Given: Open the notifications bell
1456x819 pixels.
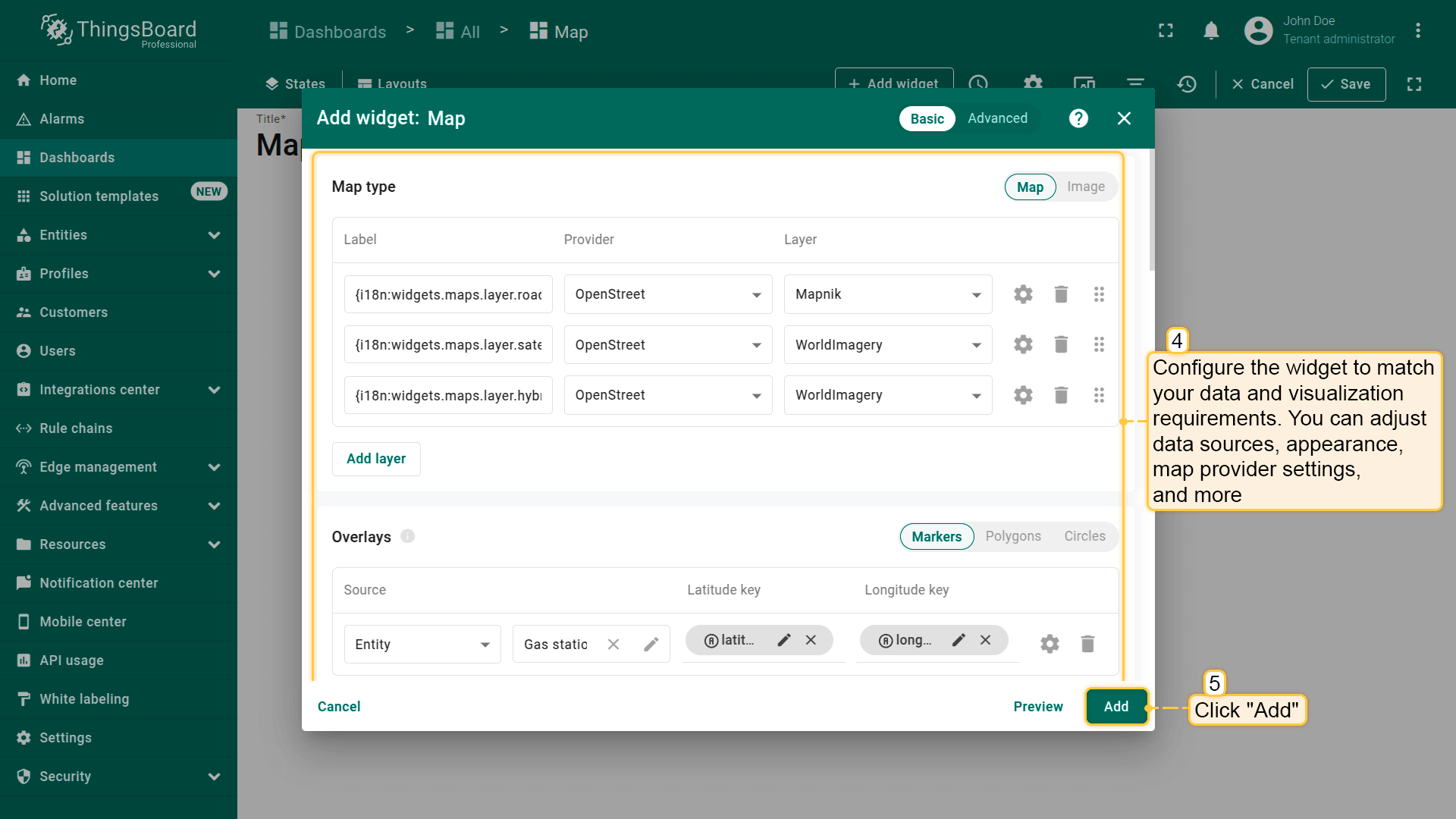Looking at the screenshot, I should click(x=1211, y=31).
